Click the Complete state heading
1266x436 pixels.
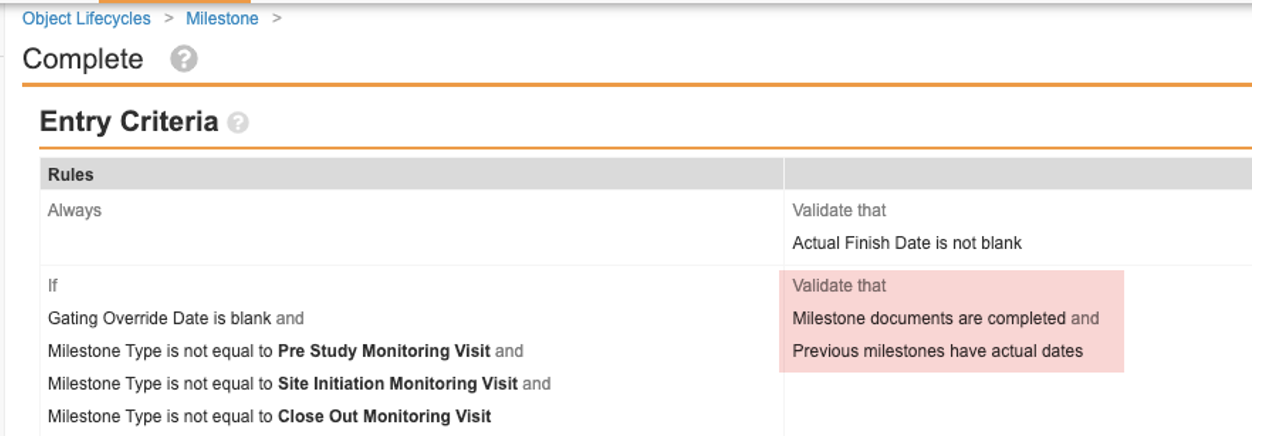[x=83, y=59]
